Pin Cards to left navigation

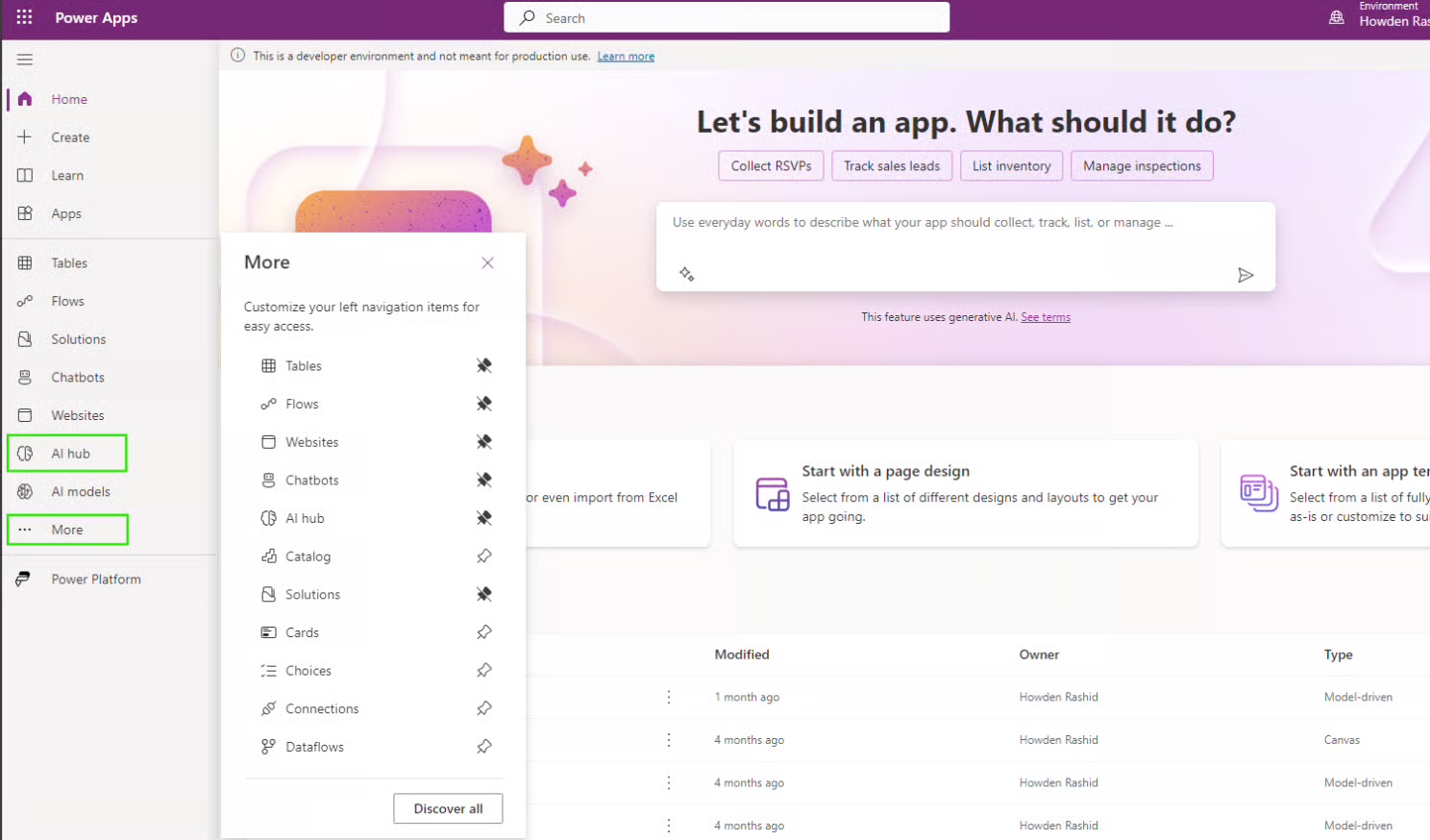[484, 632]
